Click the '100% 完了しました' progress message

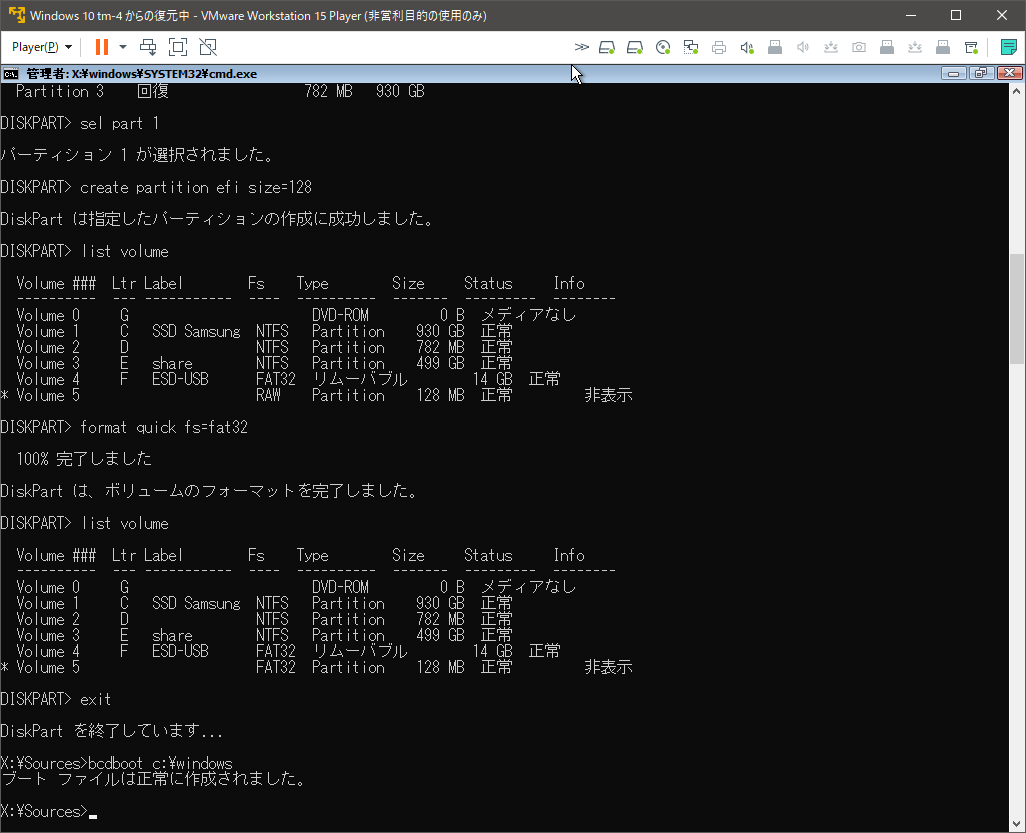84,459
